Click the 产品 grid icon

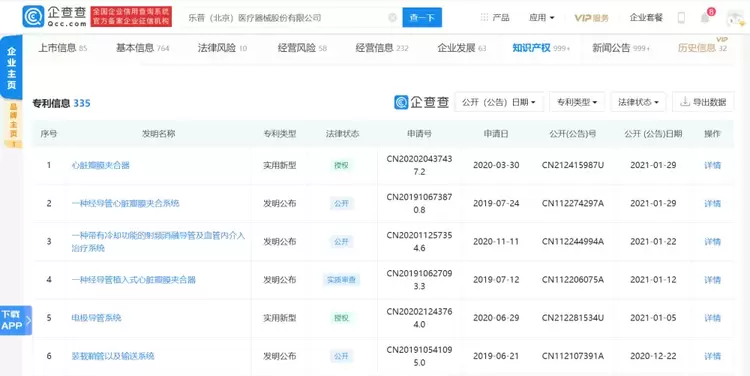tap(484, 18)
